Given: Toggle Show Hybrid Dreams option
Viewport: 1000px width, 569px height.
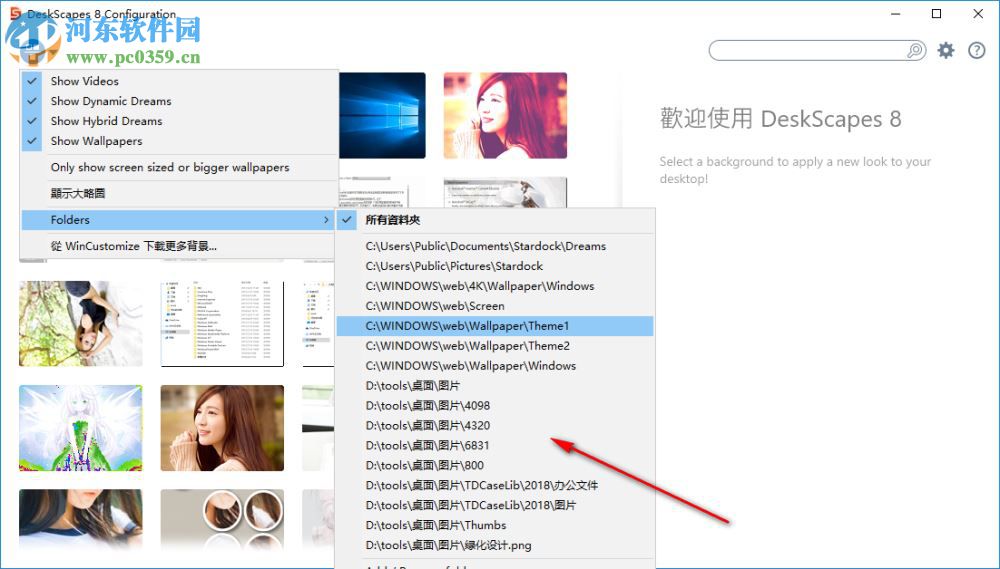Looking at the screenshot, I should [x=179, y=121].
